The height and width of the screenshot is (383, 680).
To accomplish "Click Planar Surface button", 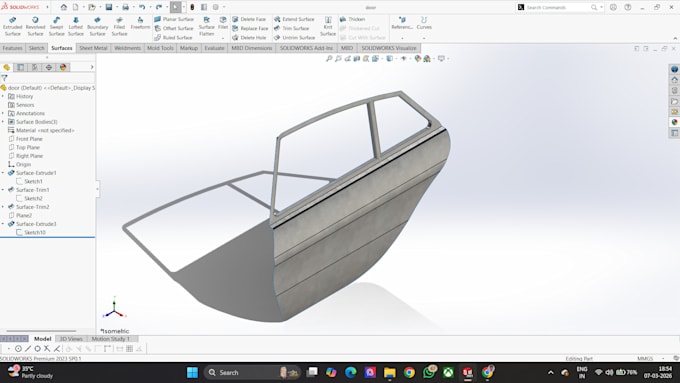I will click(174, 19).
